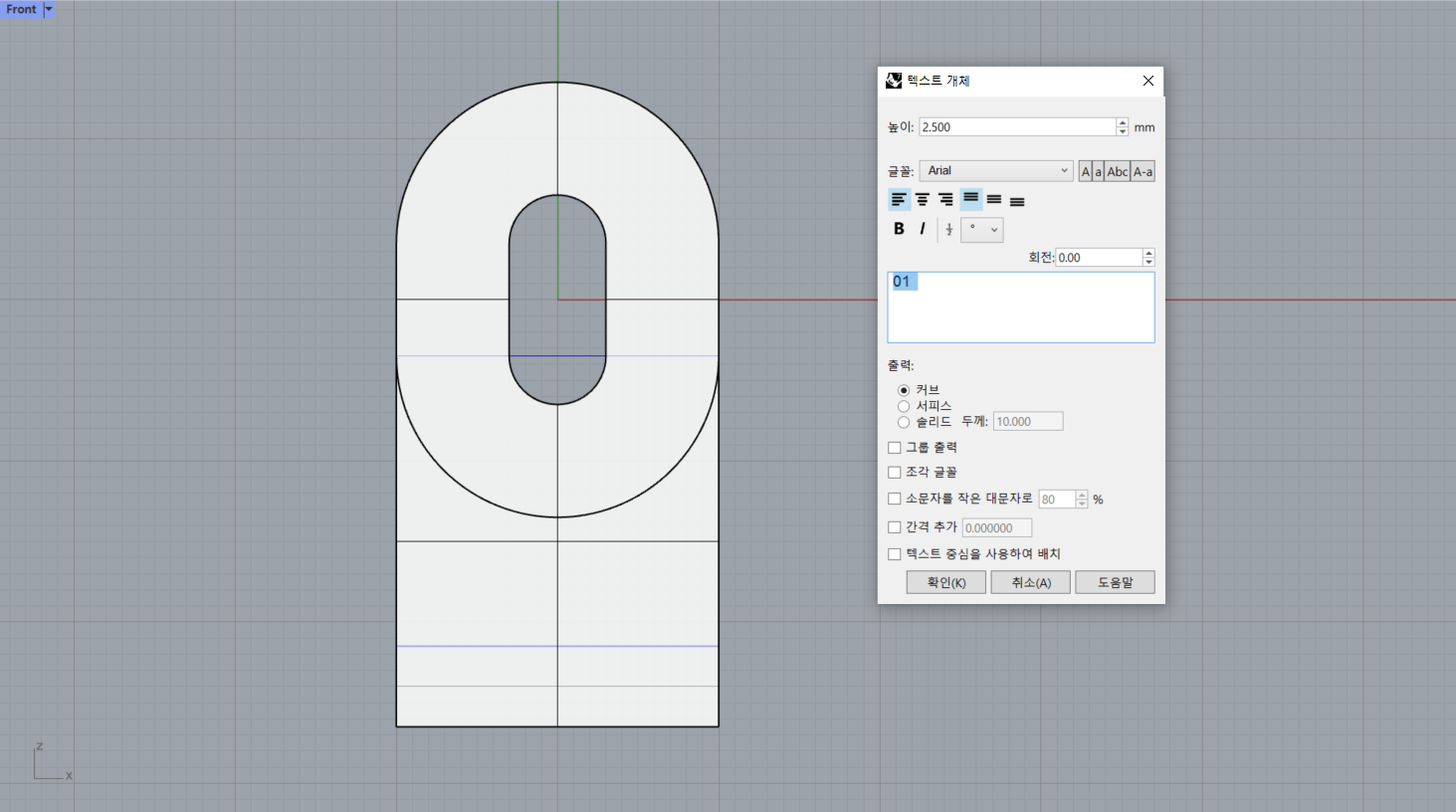Screen dimensions: 1456x812
Task: Select the 서피스 output radio button
Action: [x=904, y=406]
